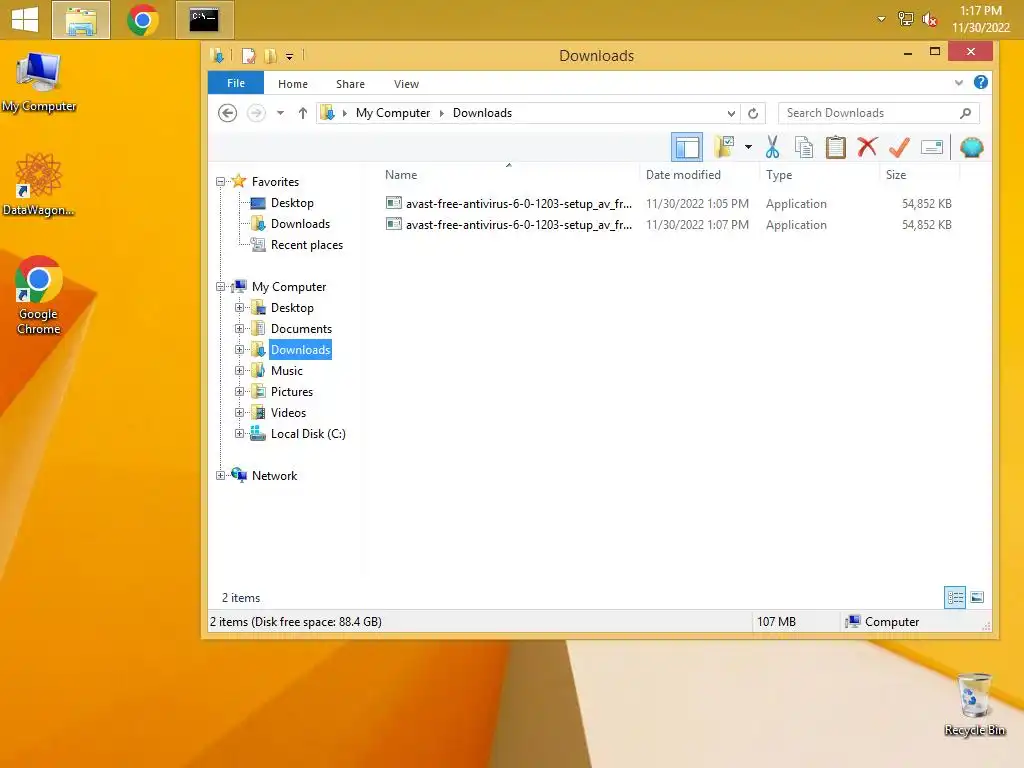Open the Home ribbon tab
The width and height of the screenshot is (1024, 768).
pos(293,84)
